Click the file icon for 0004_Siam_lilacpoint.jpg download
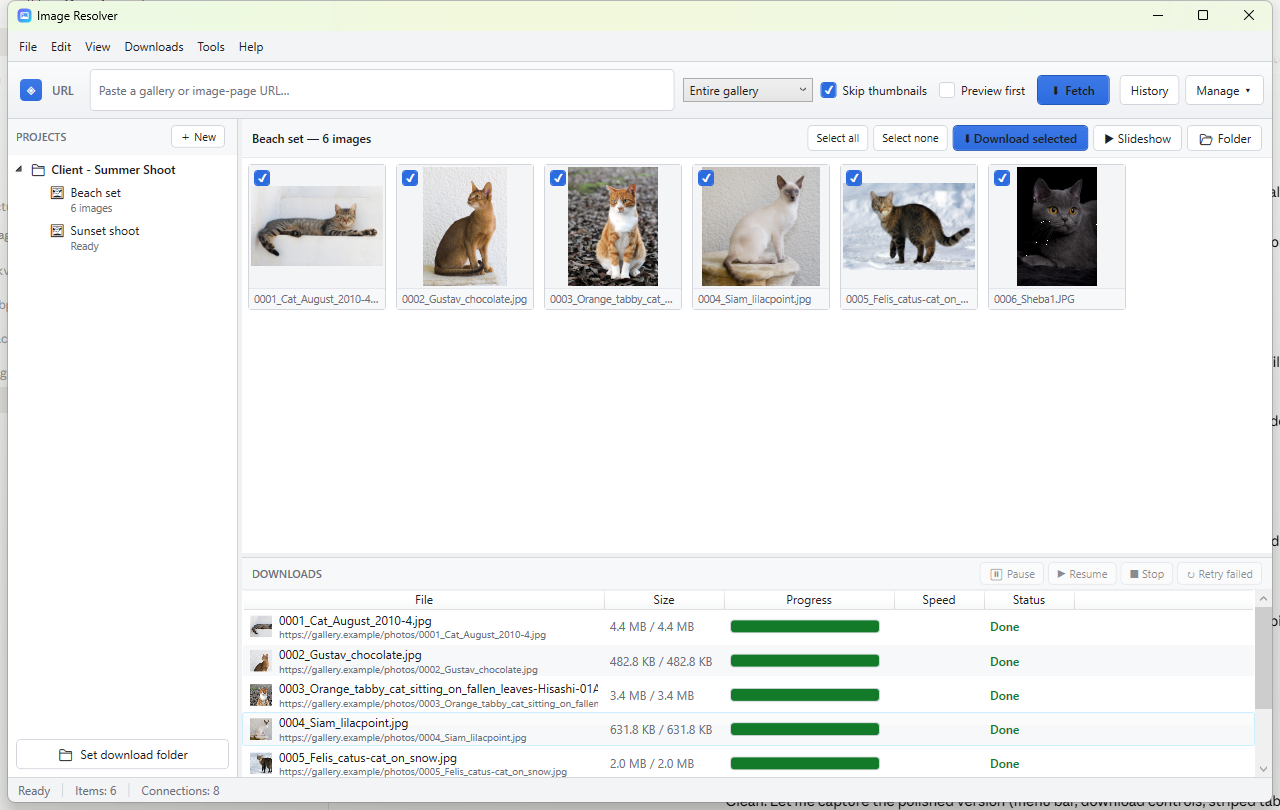1280x810 pixels. pyautogui.click(x=261, y=729)
